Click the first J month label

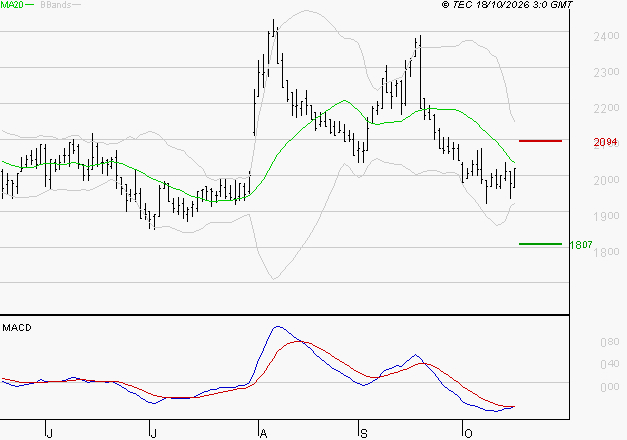pyautogui.click(x=50, y=434)
